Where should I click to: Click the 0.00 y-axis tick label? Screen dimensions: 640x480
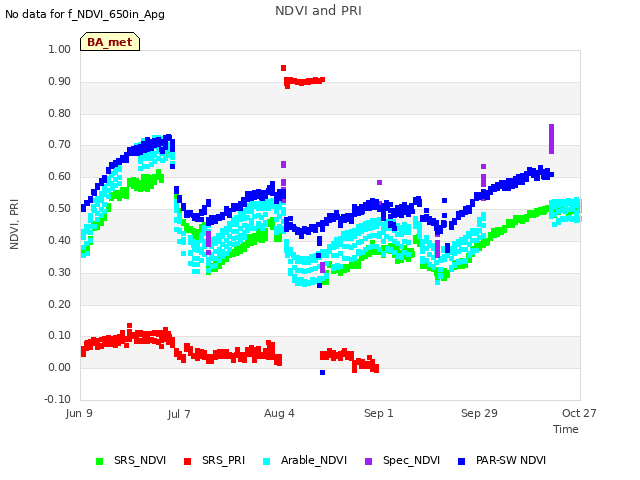60,368
